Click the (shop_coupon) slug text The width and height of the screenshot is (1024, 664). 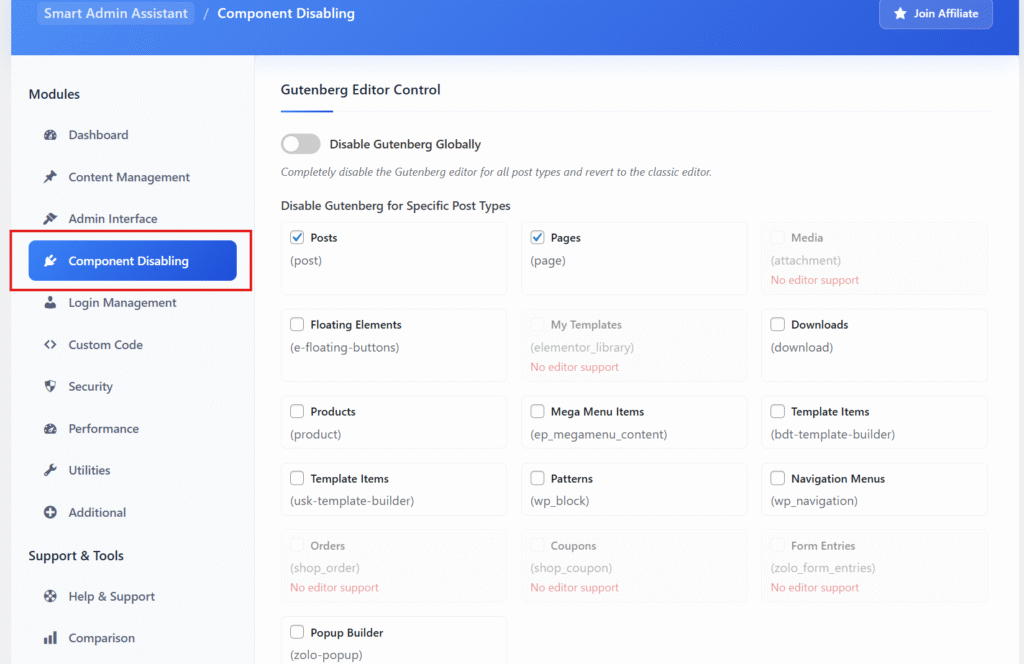(571, 568)
